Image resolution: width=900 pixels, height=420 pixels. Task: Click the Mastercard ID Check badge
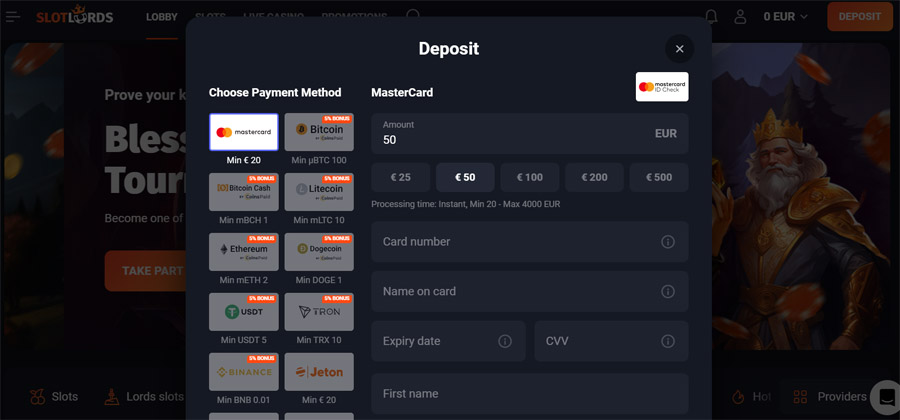tap(662, 87)
